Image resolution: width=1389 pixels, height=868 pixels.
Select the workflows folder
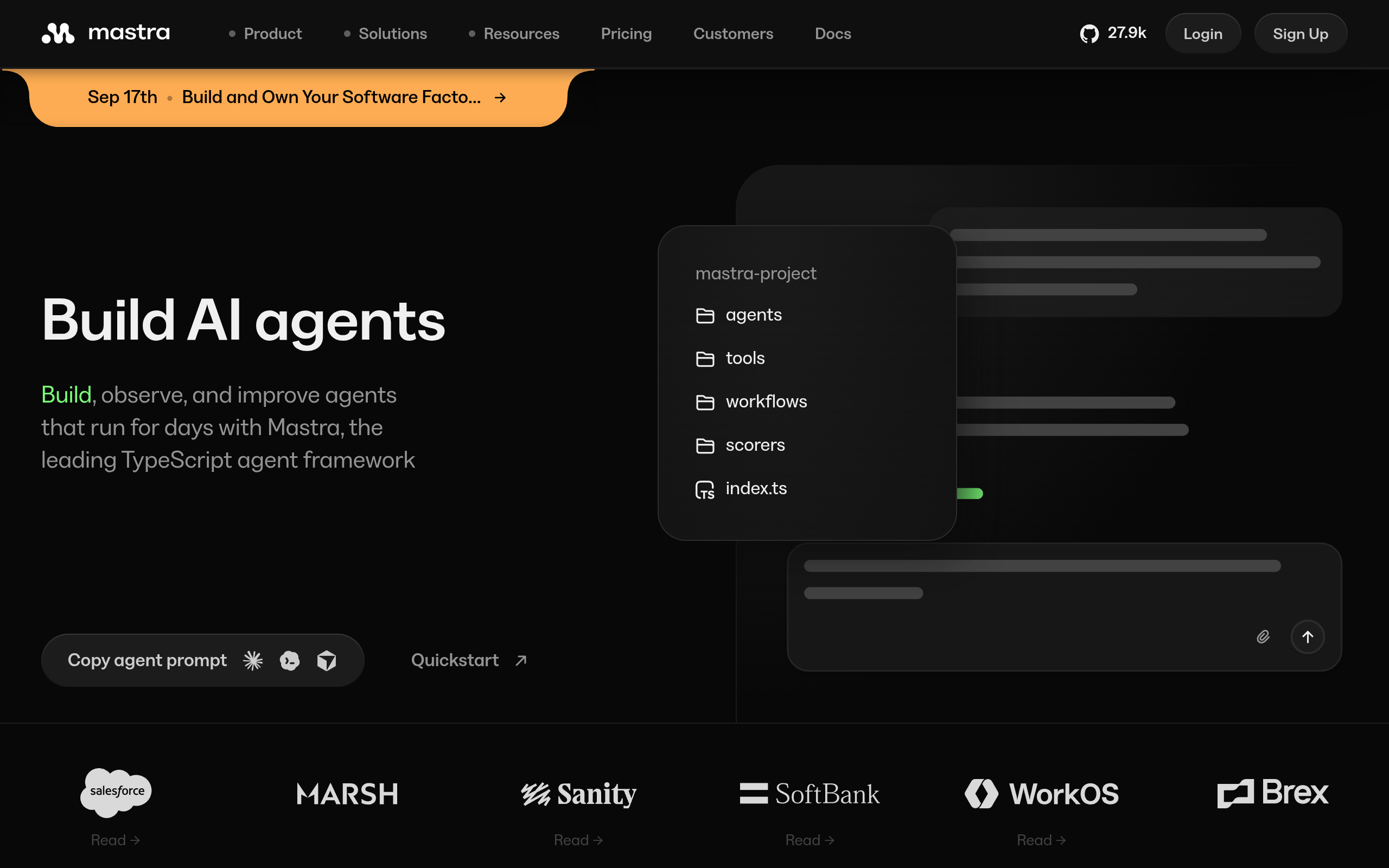click(751, 402)
